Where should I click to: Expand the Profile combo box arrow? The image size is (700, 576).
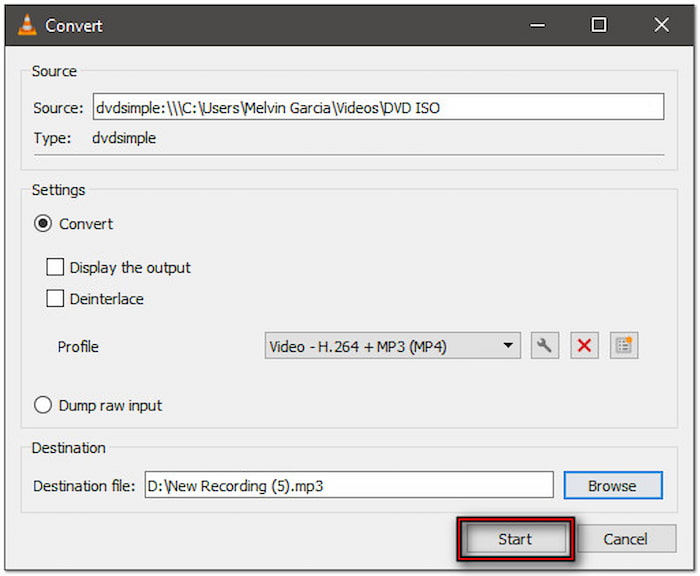508,347
